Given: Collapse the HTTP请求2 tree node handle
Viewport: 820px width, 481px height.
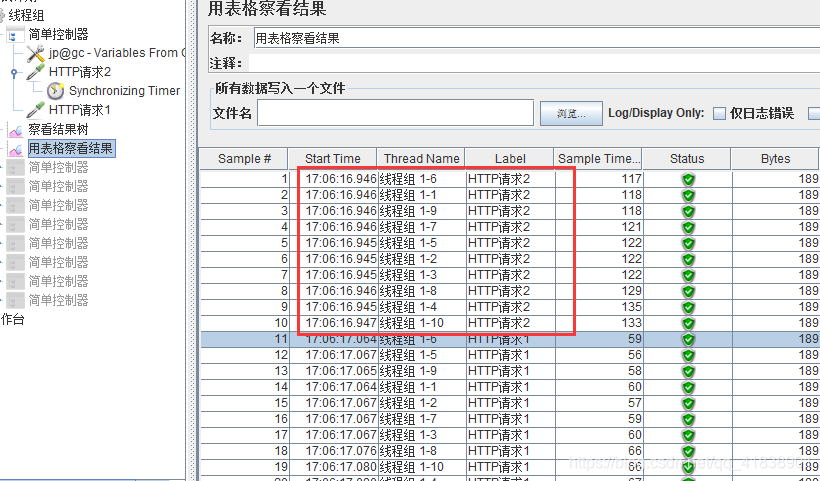Looking at the screenshot, I should [x=14, y=72].
